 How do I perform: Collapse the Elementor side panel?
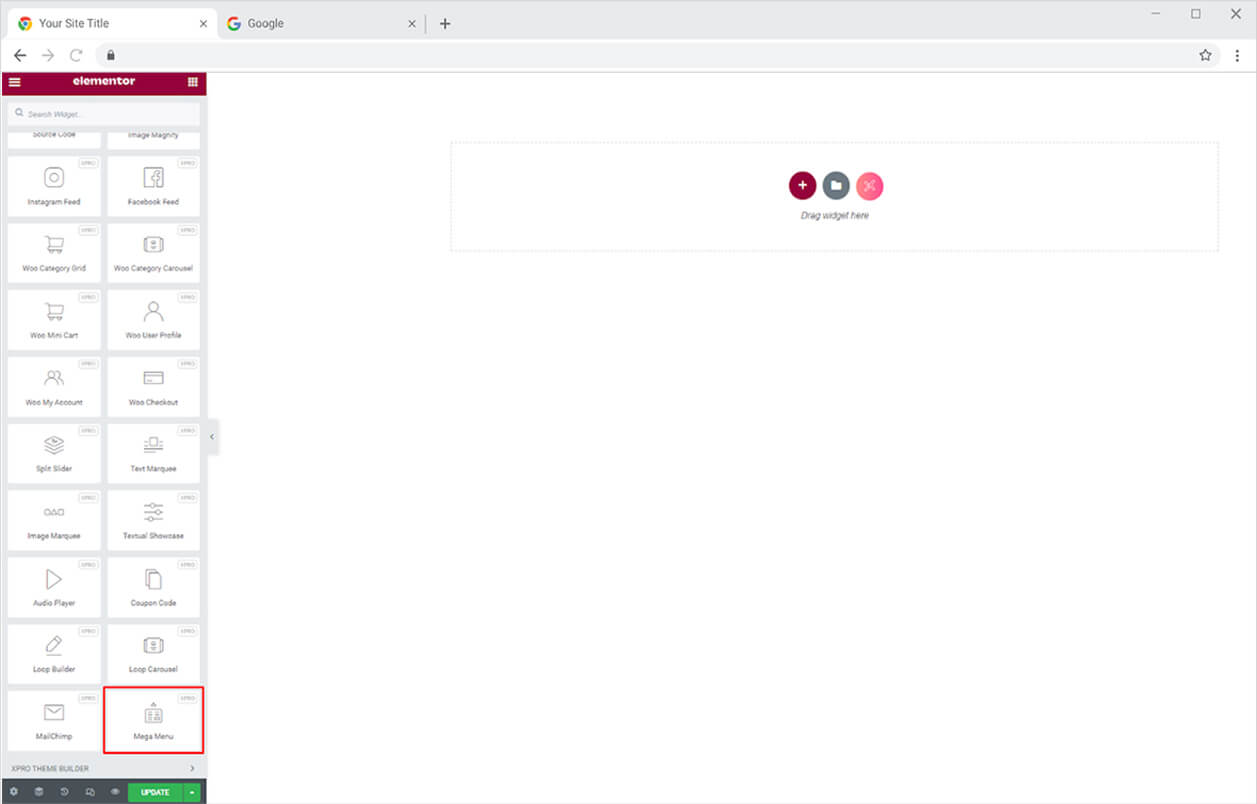point(212,437)
